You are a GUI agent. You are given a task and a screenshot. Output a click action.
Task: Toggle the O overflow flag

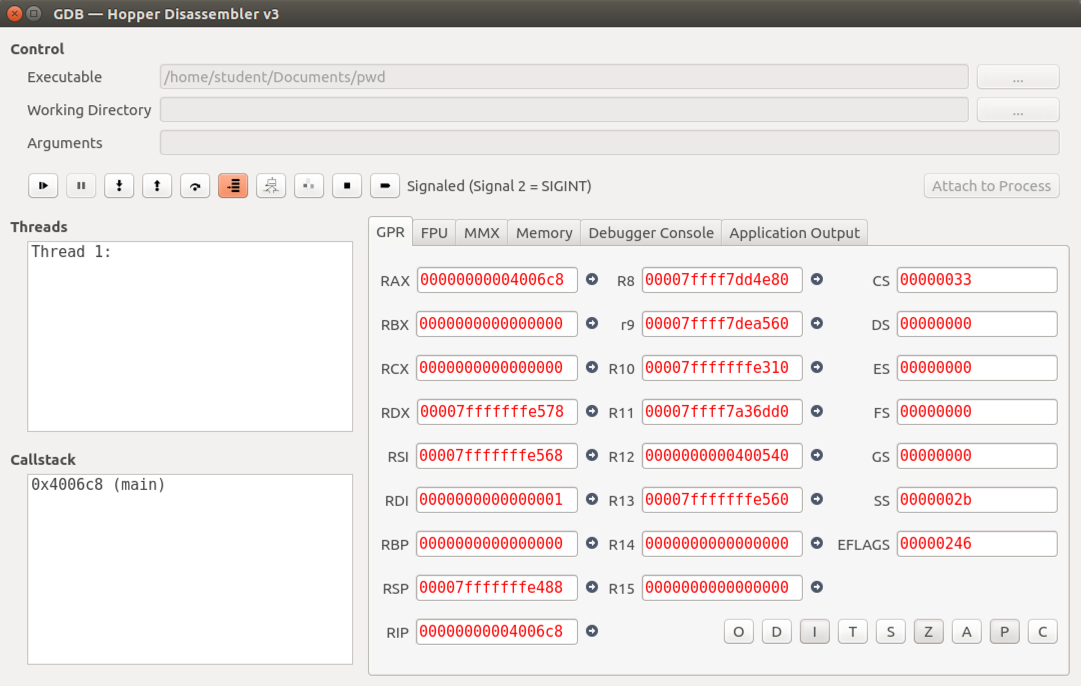pos(738,631)
